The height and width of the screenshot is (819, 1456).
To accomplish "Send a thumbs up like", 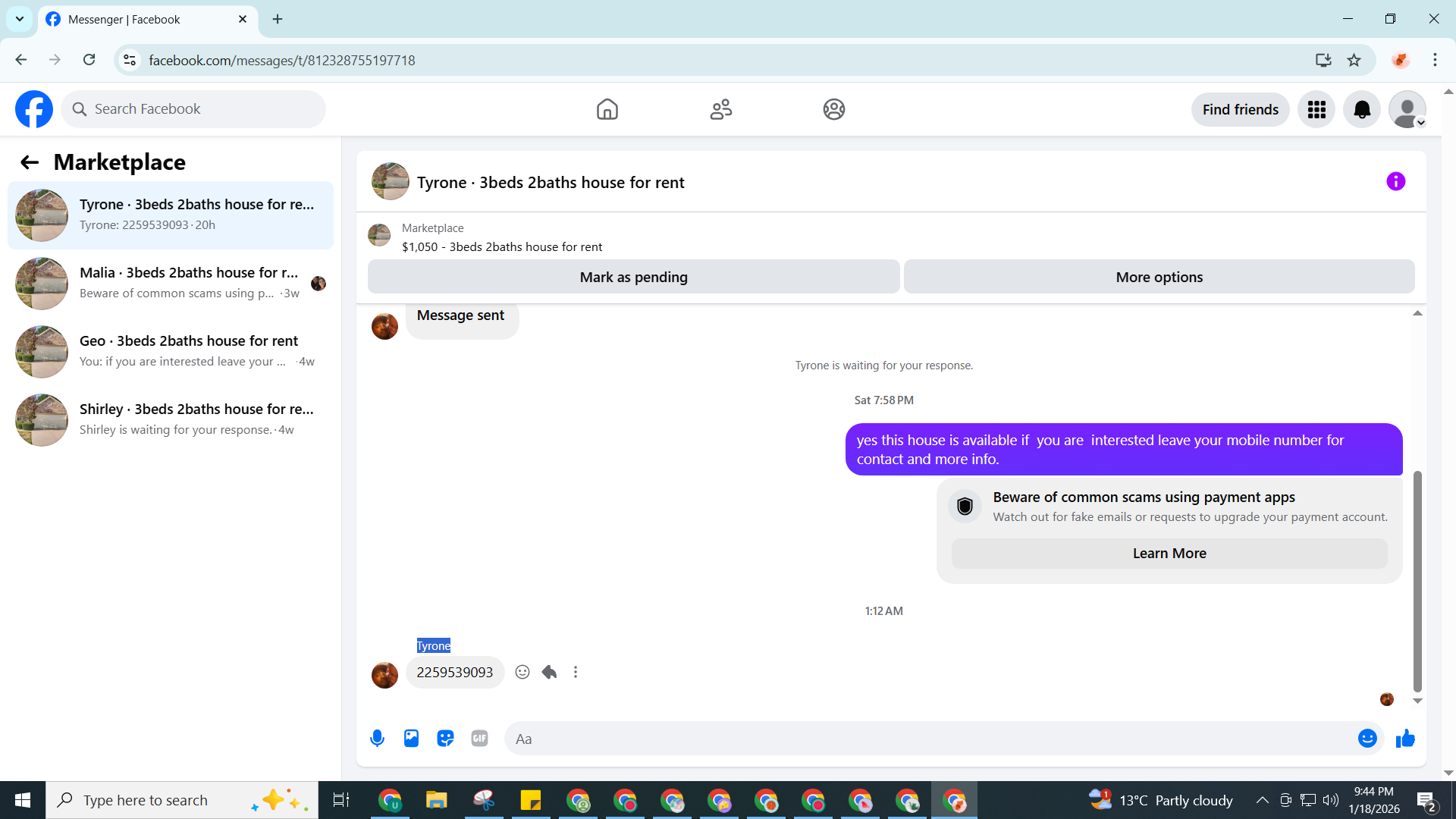I will (x=1405, y=739).
